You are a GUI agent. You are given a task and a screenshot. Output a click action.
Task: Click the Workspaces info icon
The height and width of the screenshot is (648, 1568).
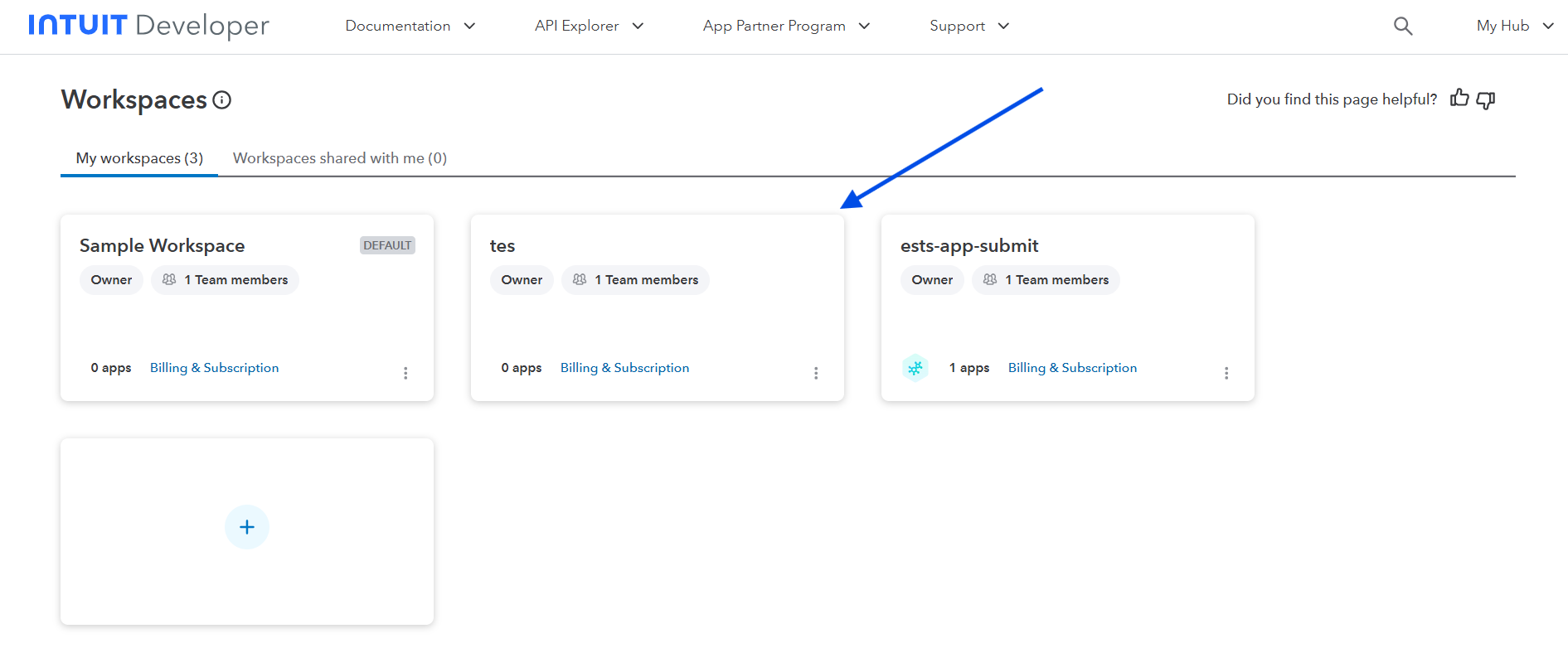(x=221, y=100)
